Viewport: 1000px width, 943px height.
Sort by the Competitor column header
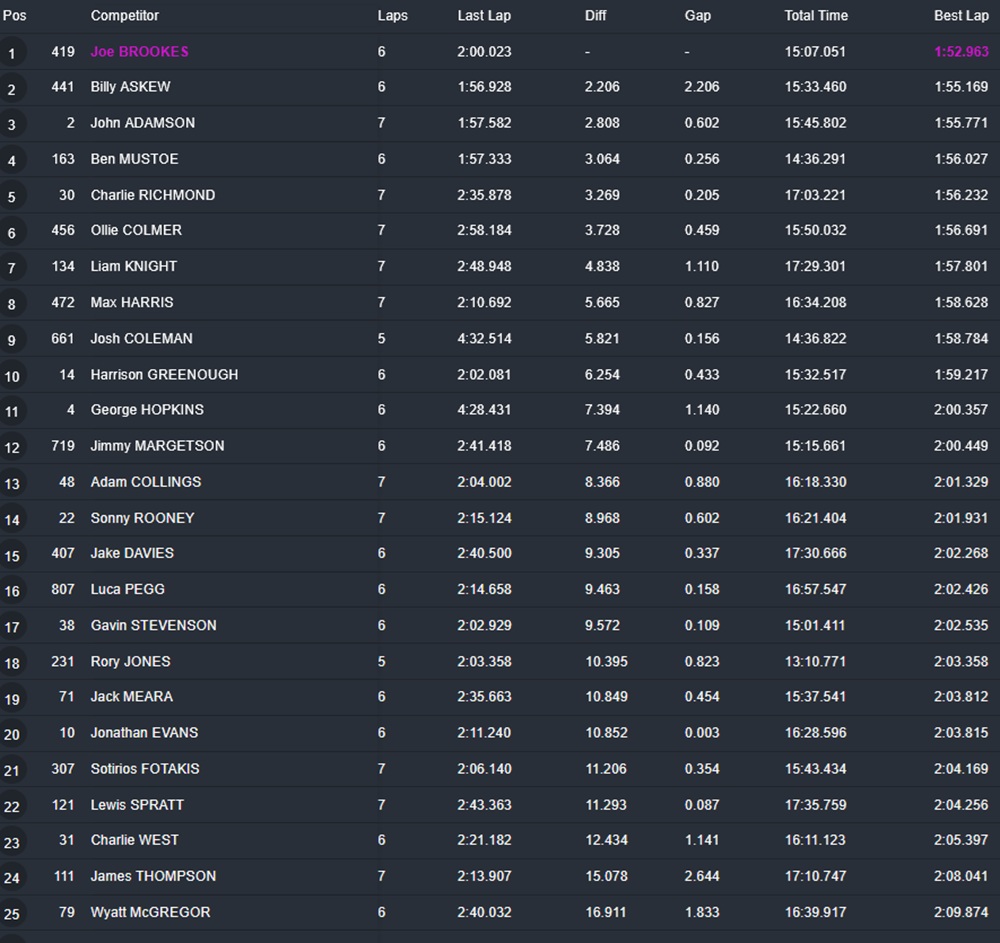coord(125,16)
